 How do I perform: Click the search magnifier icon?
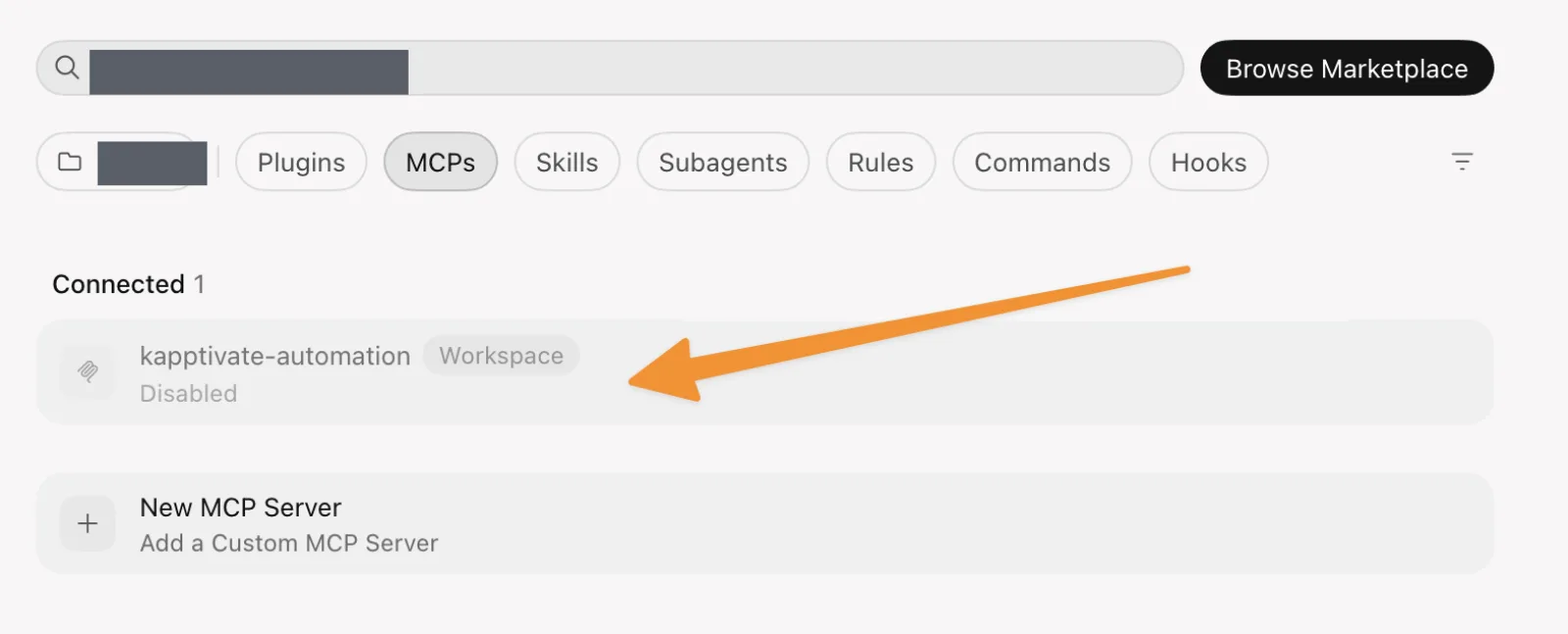(67, 68)
